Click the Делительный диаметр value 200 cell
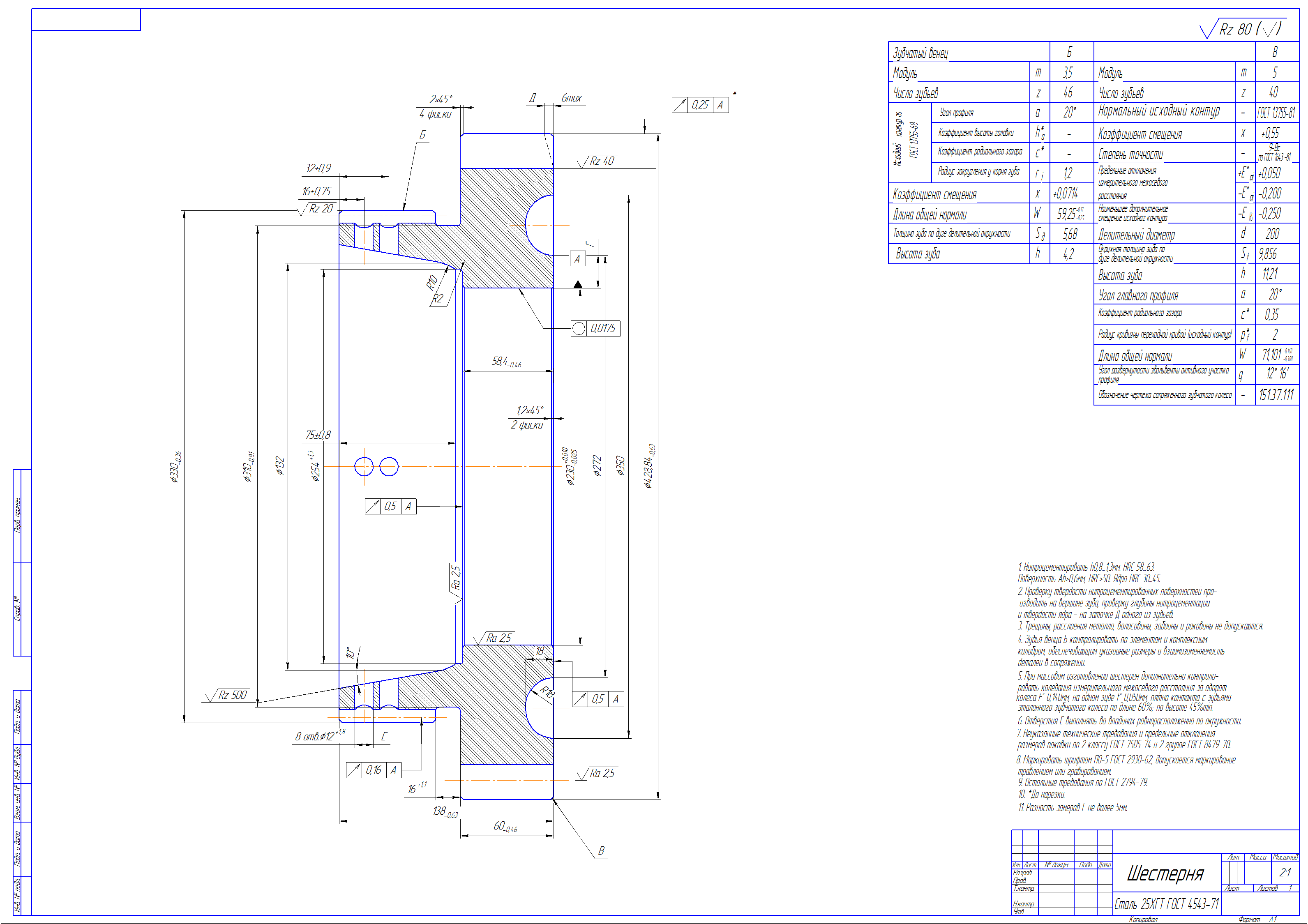Viewport: 1308px width, 924px height. [1273, 234]
